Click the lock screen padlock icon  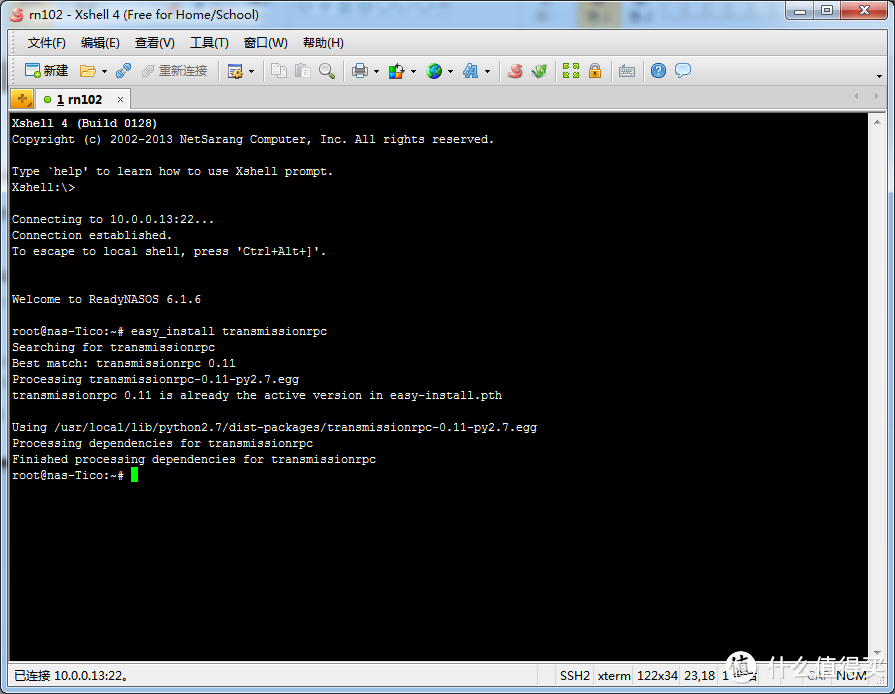[595, 71]
